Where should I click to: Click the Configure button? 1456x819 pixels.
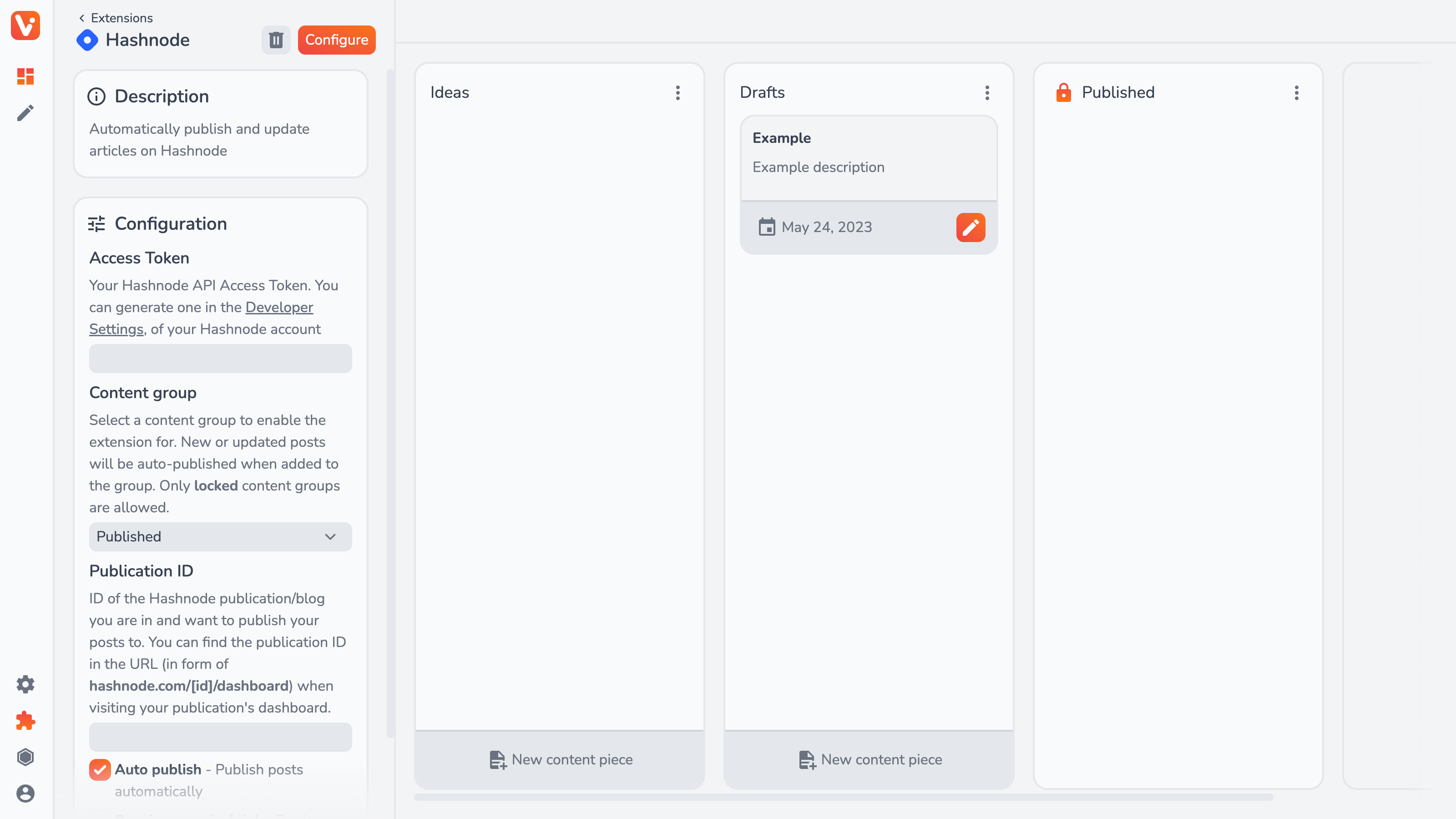337,40
